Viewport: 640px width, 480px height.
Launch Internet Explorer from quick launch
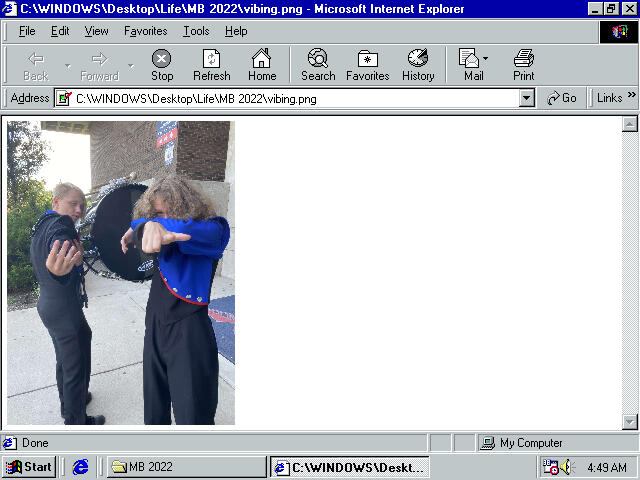pyautogui.click(x=81, y=467)
